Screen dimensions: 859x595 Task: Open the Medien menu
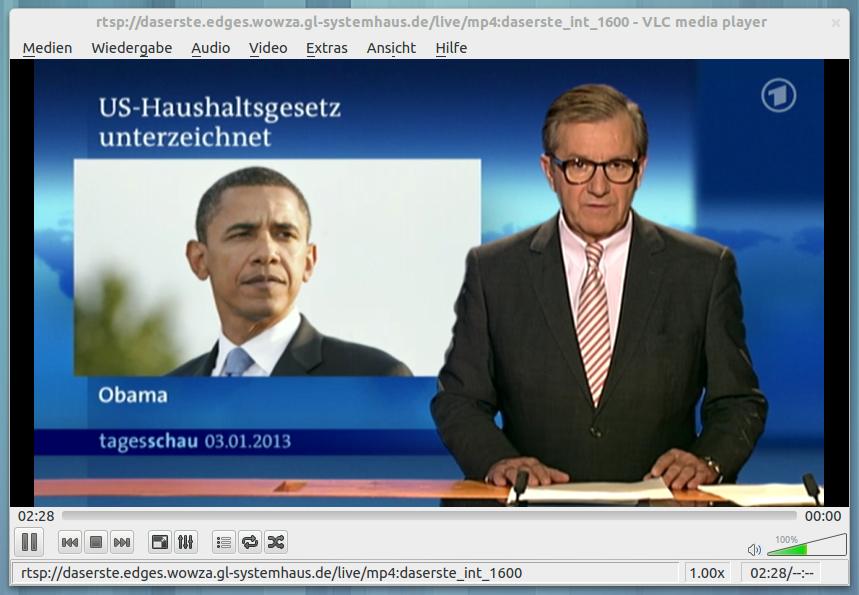pyautogui.click(x=47, y=48)
